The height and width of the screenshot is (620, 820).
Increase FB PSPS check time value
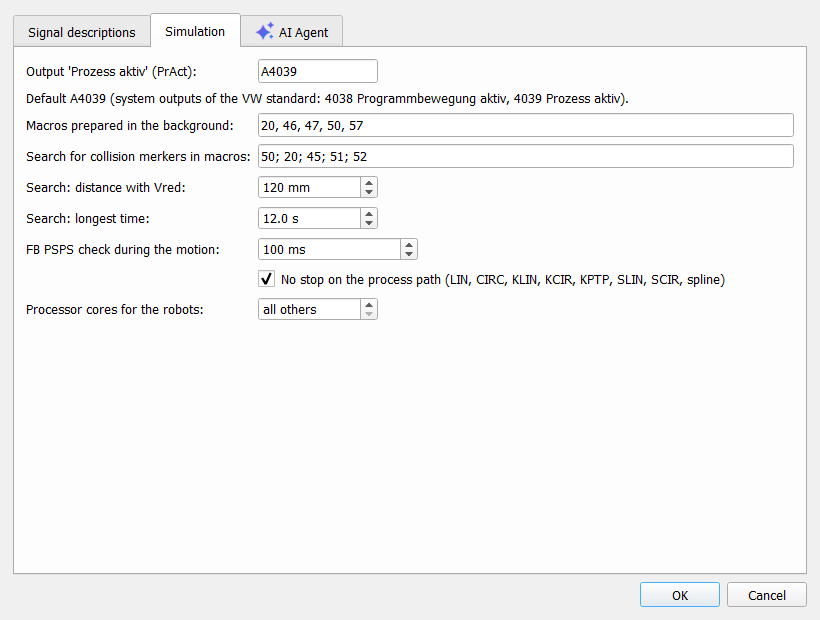coord(409,245)
